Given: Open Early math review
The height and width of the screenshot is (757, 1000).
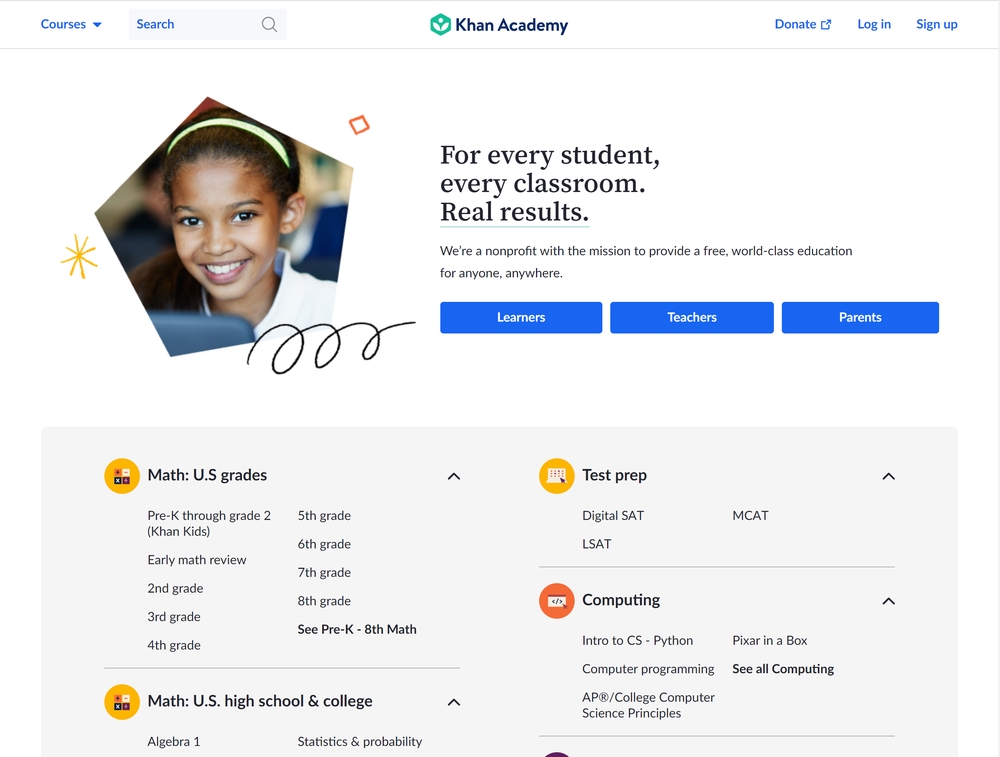Looking at the screenshot, I should tap(196, 559).
